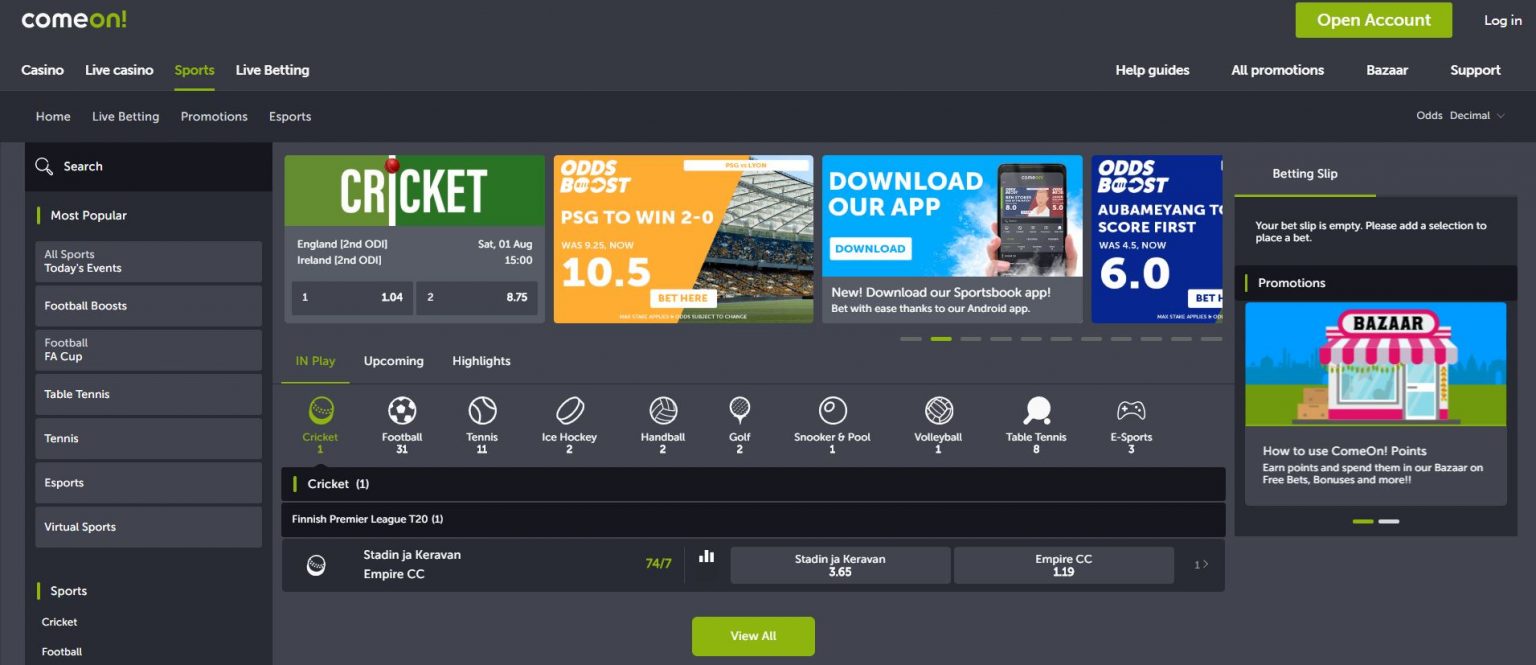The image size is (1536, 665).
Task: Select the E-Sports gamepad icon
Action: point(1131,411)
